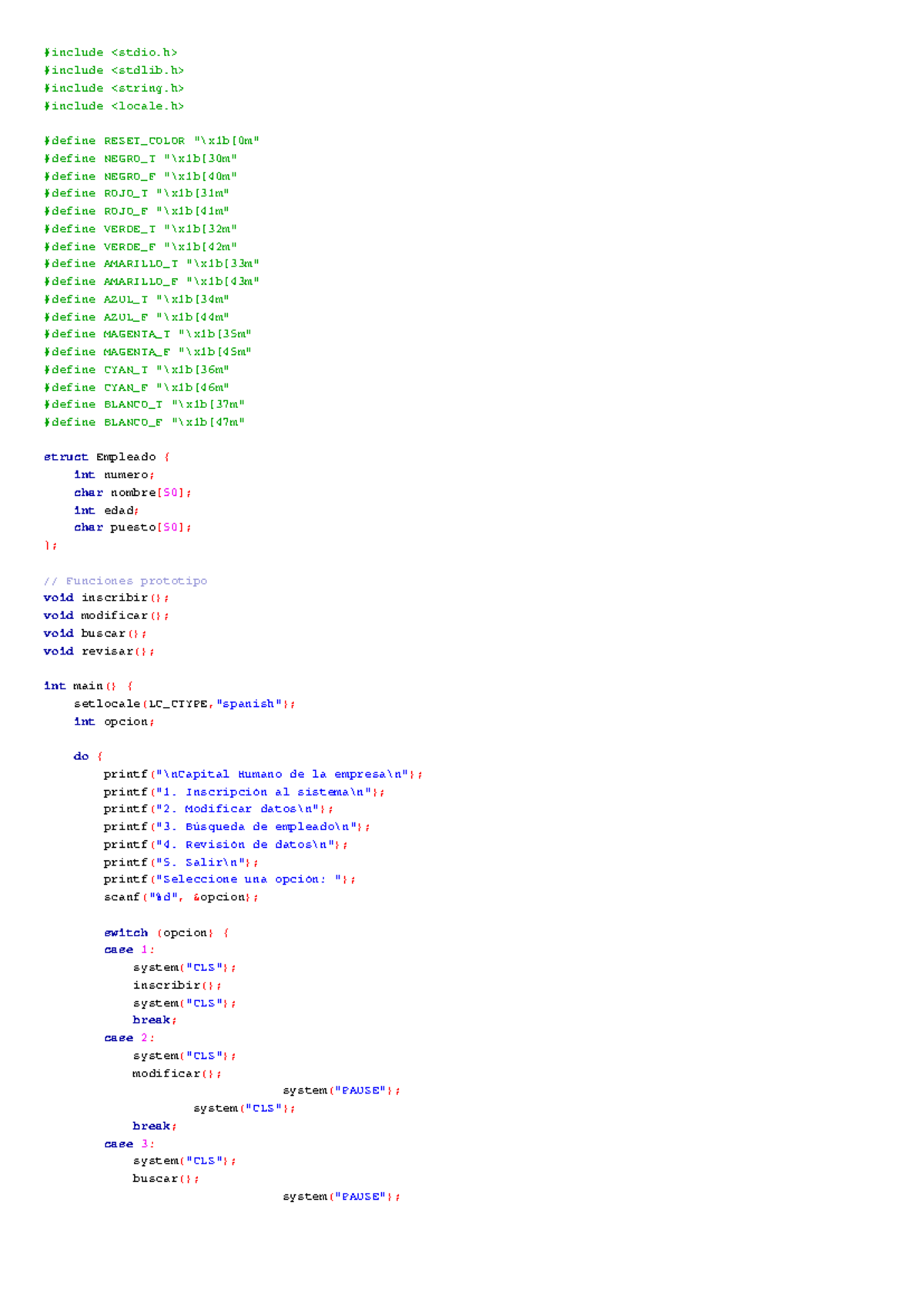Click the Capital Humano printf line
The image size is (924, 1306).
pos(263,775)
